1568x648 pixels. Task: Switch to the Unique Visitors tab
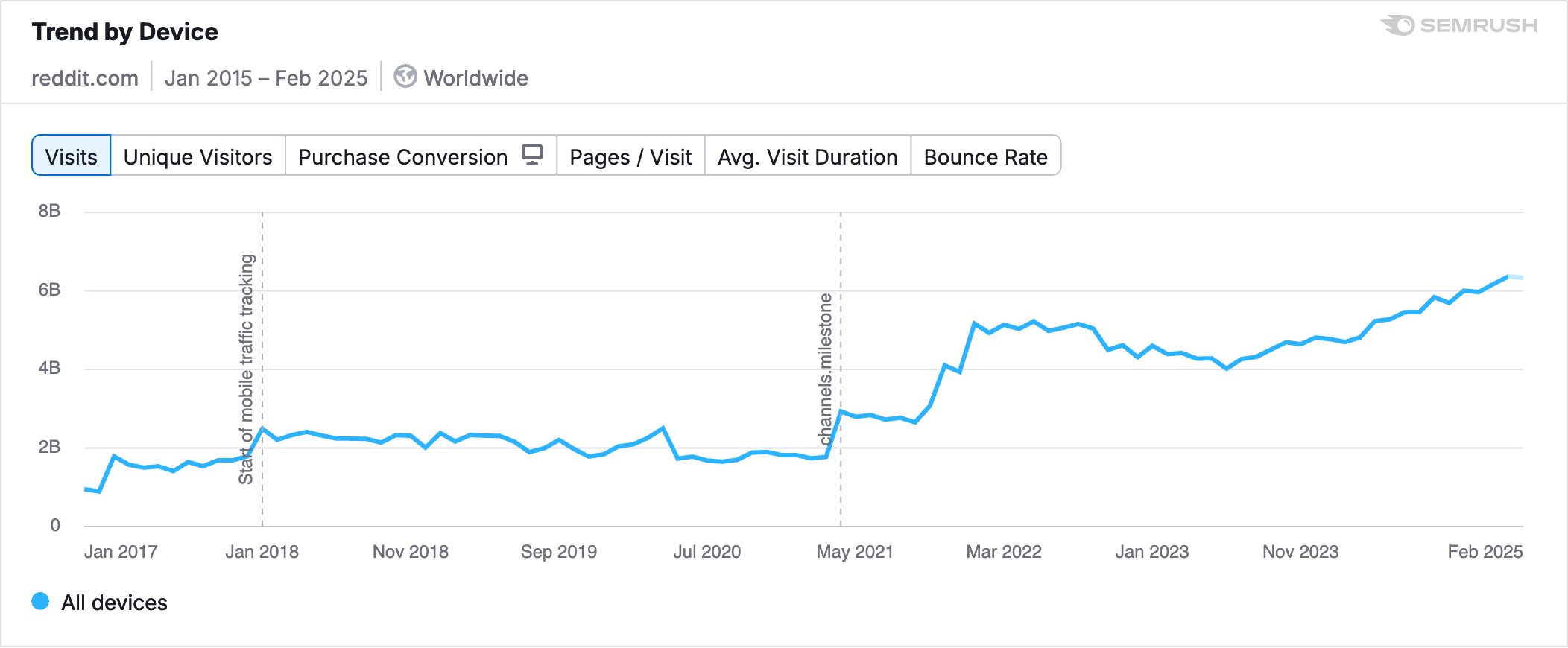coord(198,156)
